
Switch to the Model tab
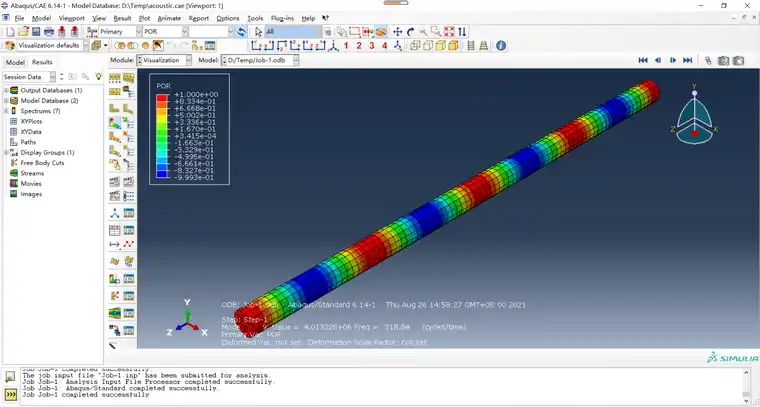click(x=15, y=63)
